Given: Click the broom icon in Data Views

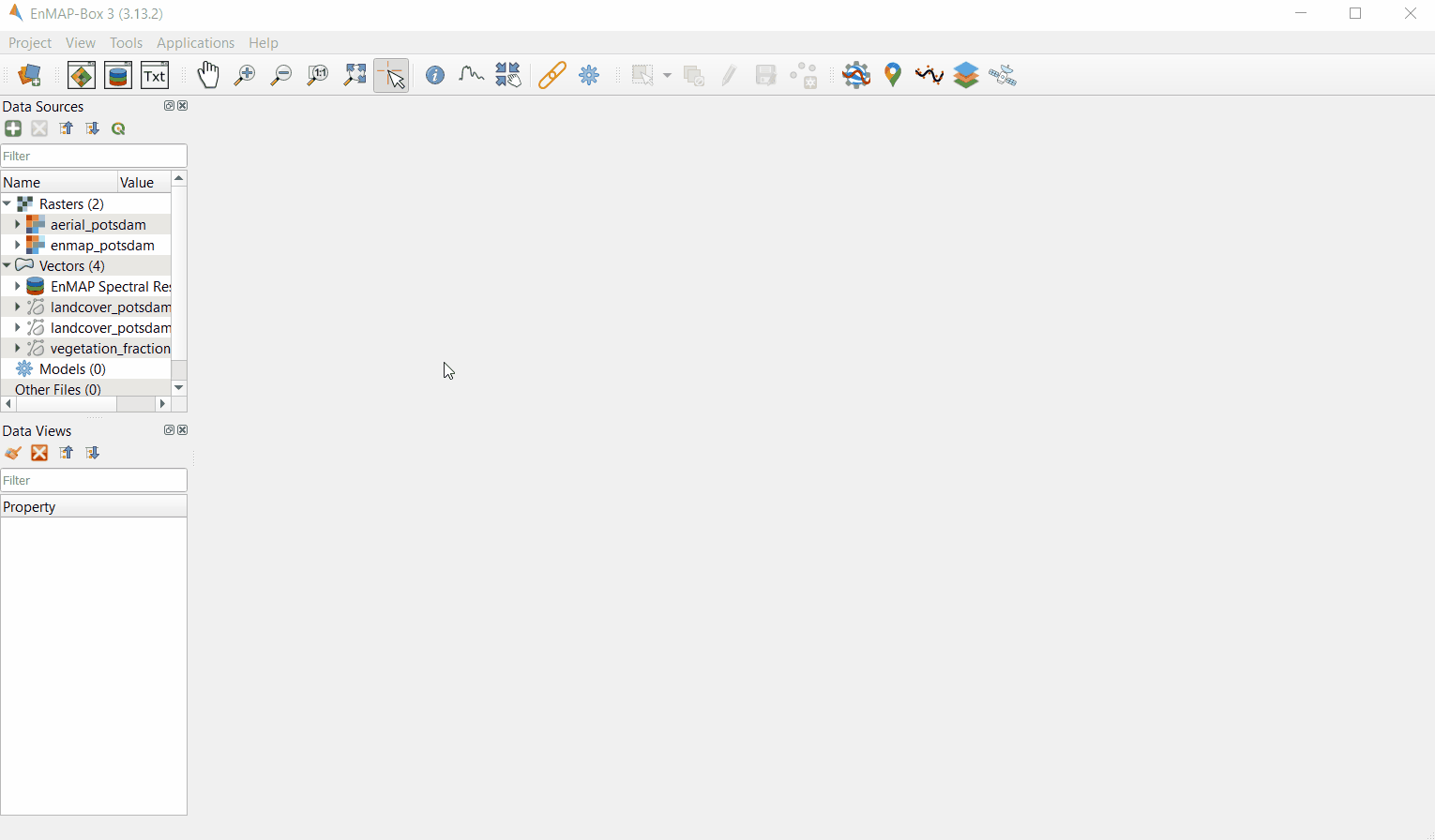Looking at the screenshot, I should (13, 453).
